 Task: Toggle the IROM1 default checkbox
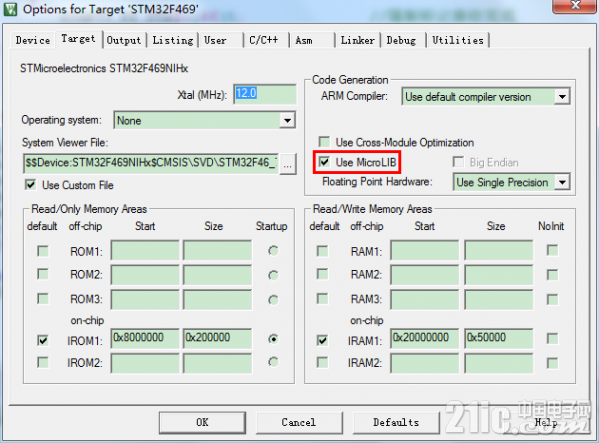(43, 340)
